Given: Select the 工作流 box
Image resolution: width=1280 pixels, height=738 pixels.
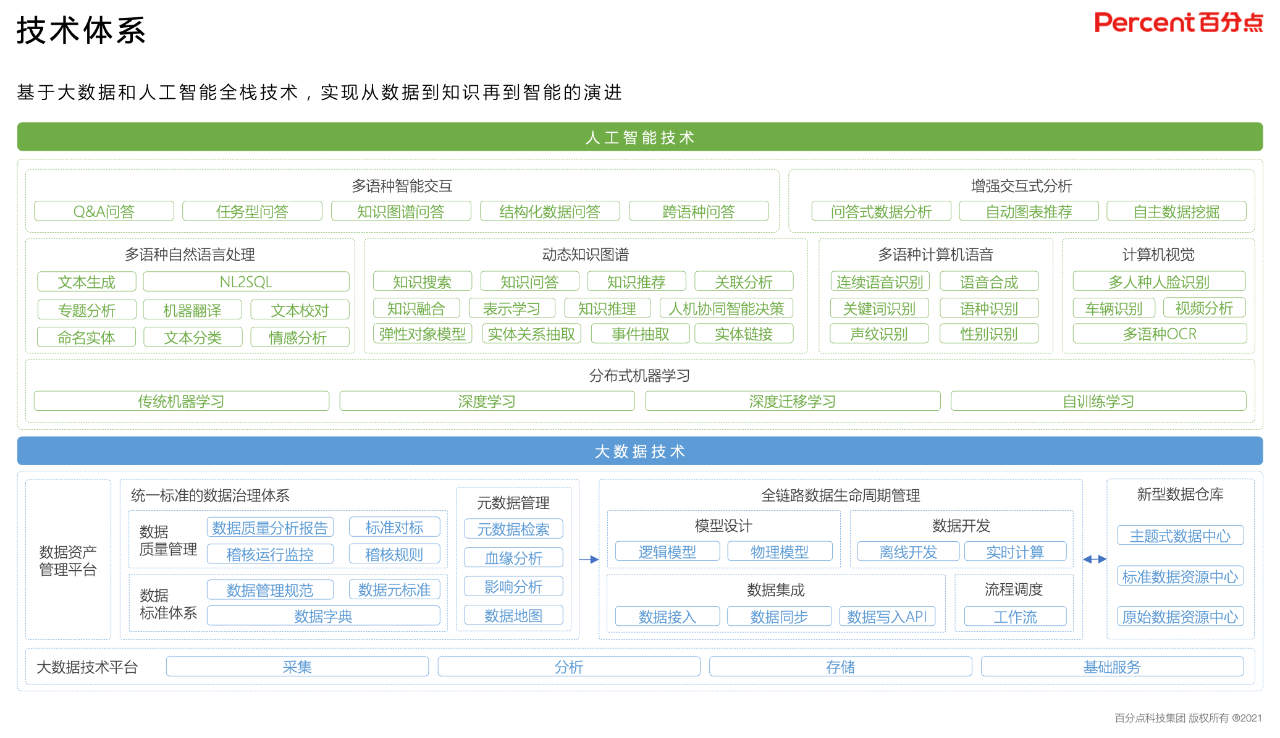Looking at the screenshot, I should [1015, 617].
